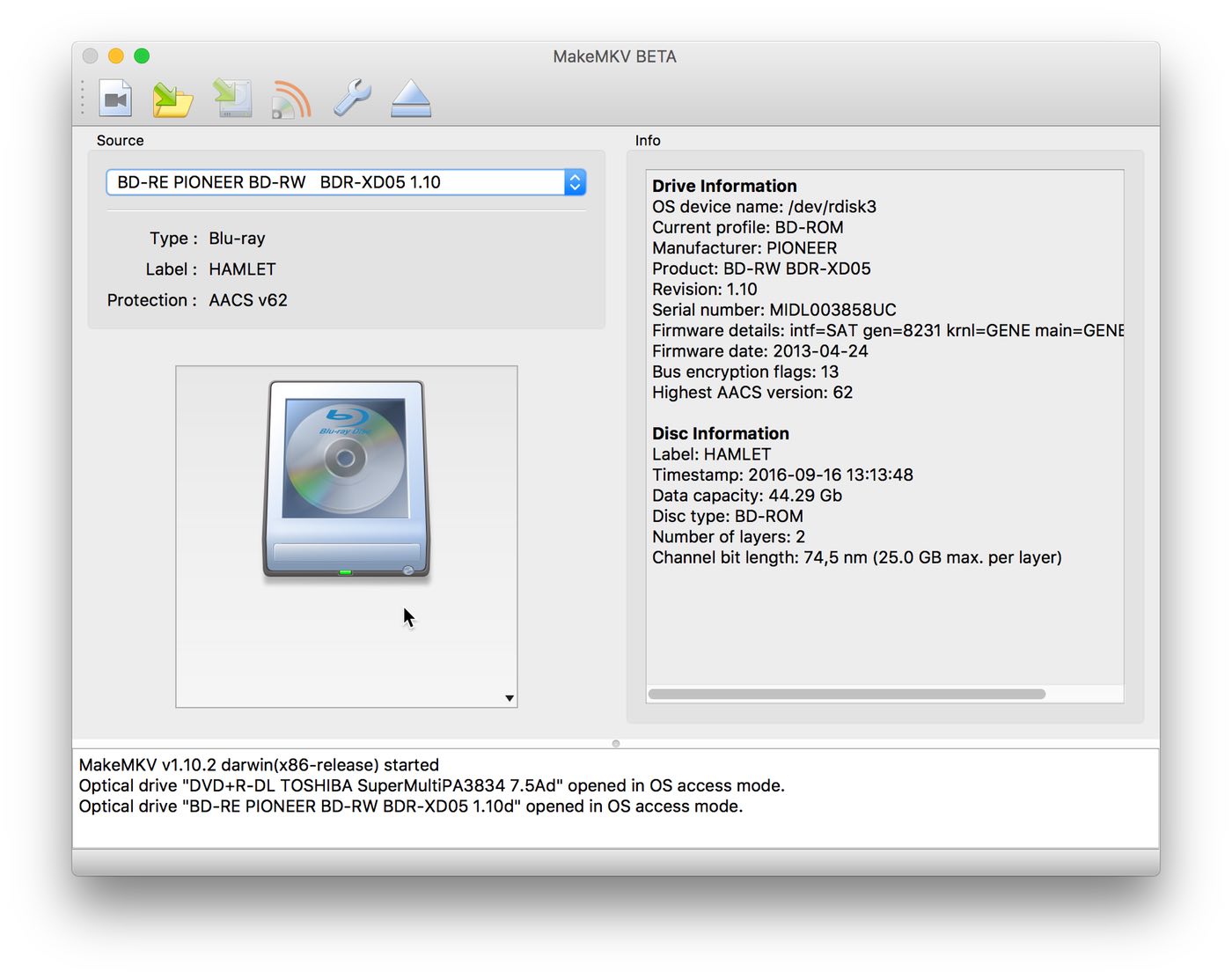Open preferences with the wrench icon

352,98
